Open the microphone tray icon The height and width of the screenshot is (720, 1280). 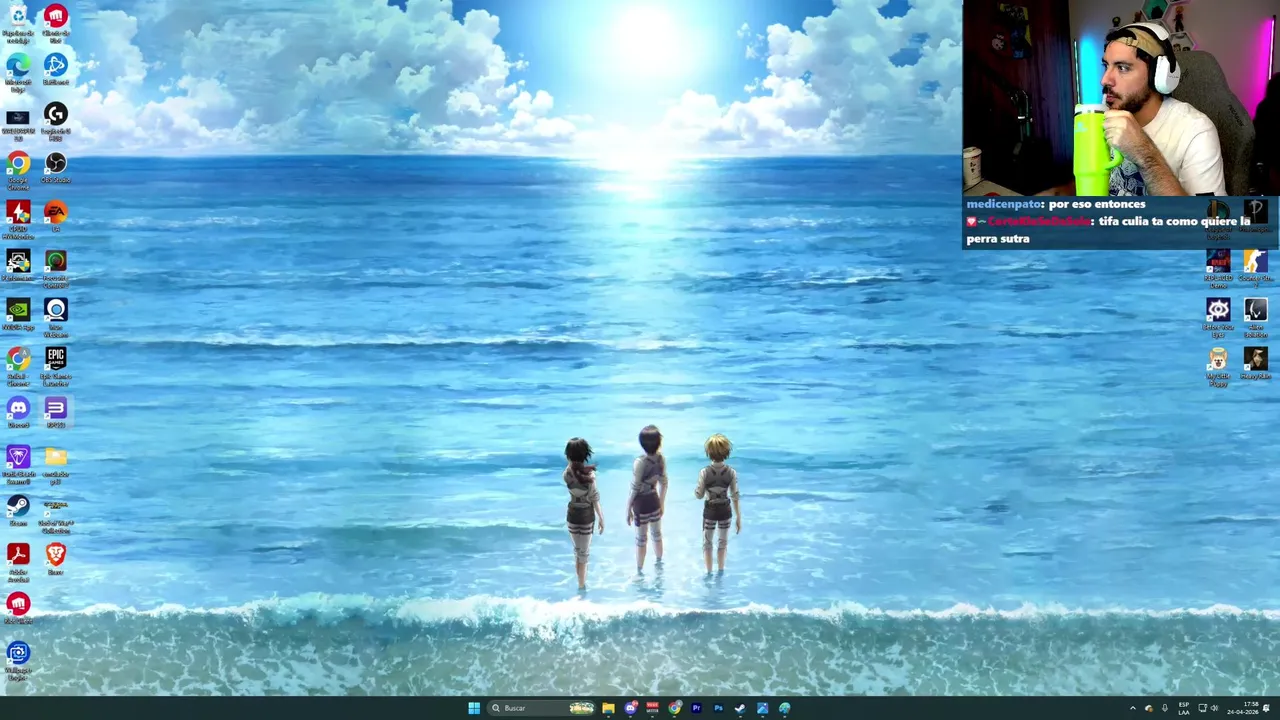pos(1165,708)
